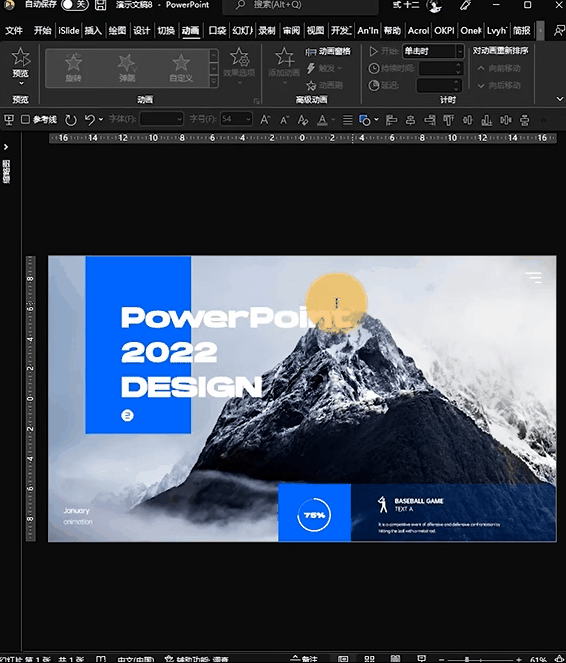Switch to the iSlide tab
The width and height of the screenshot is (566, 663).
click(68, 31)
